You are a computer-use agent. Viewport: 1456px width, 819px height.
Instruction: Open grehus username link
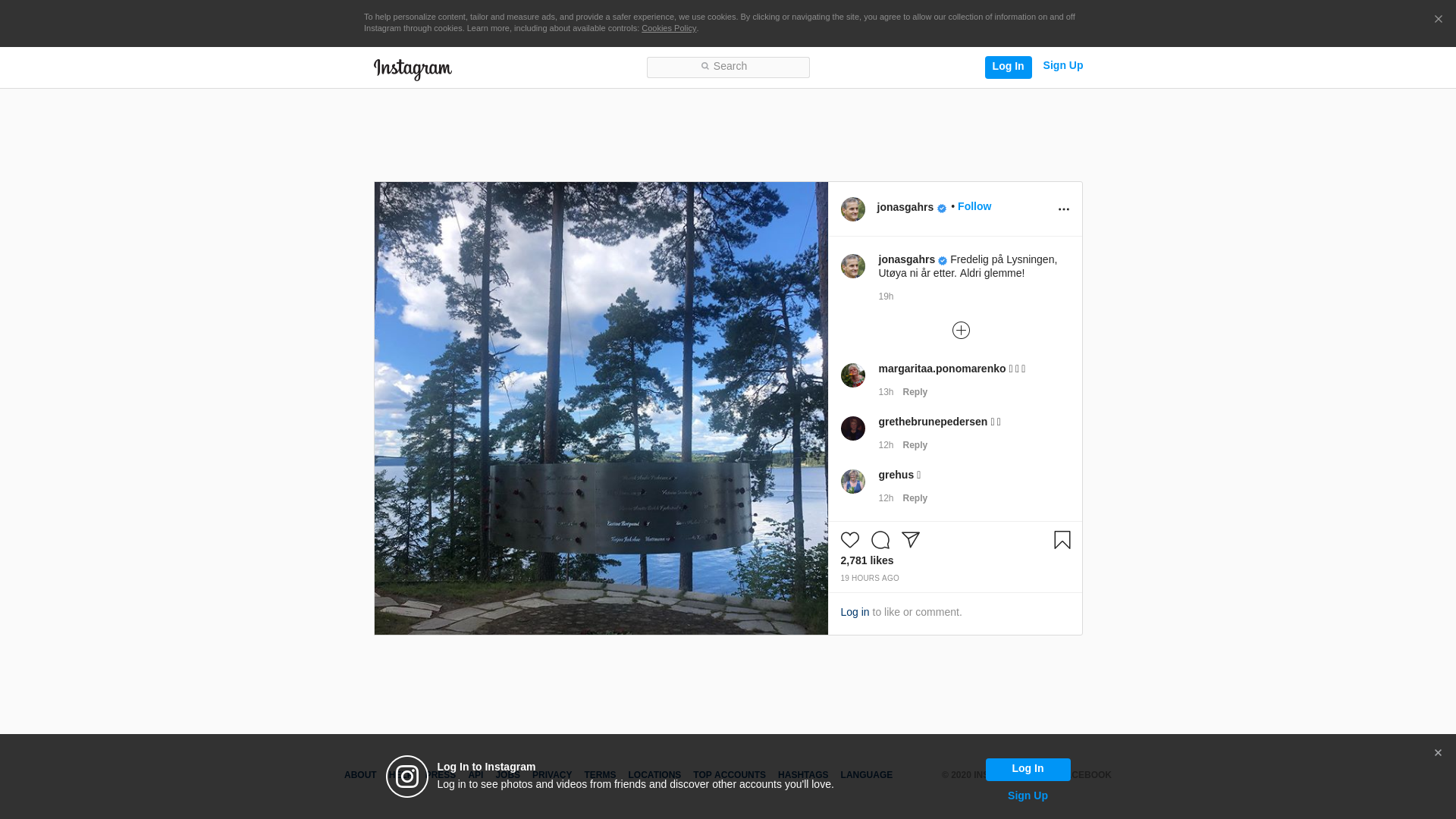[896, 475]
